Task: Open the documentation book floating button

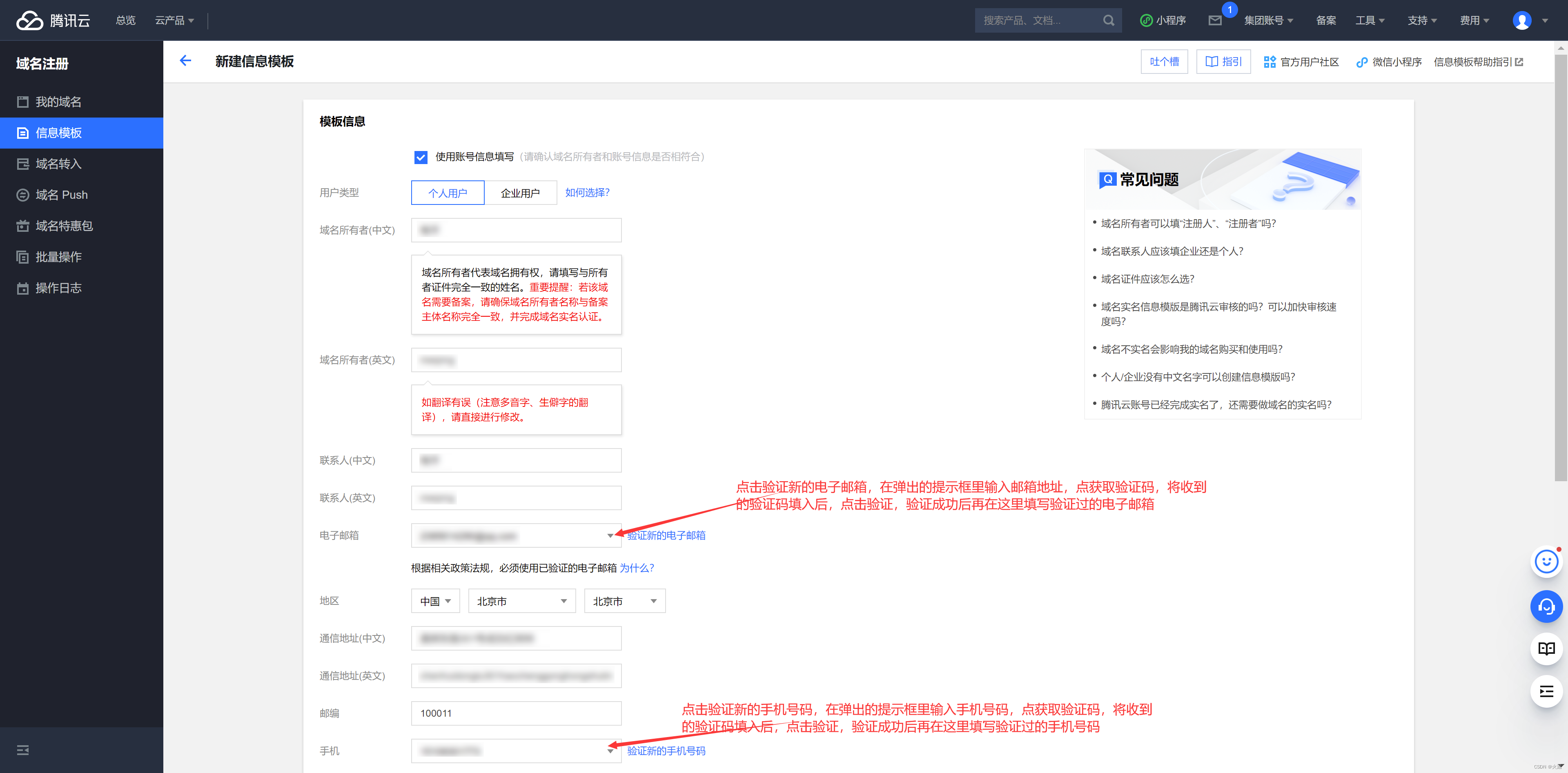Action: coord(1546,649)
